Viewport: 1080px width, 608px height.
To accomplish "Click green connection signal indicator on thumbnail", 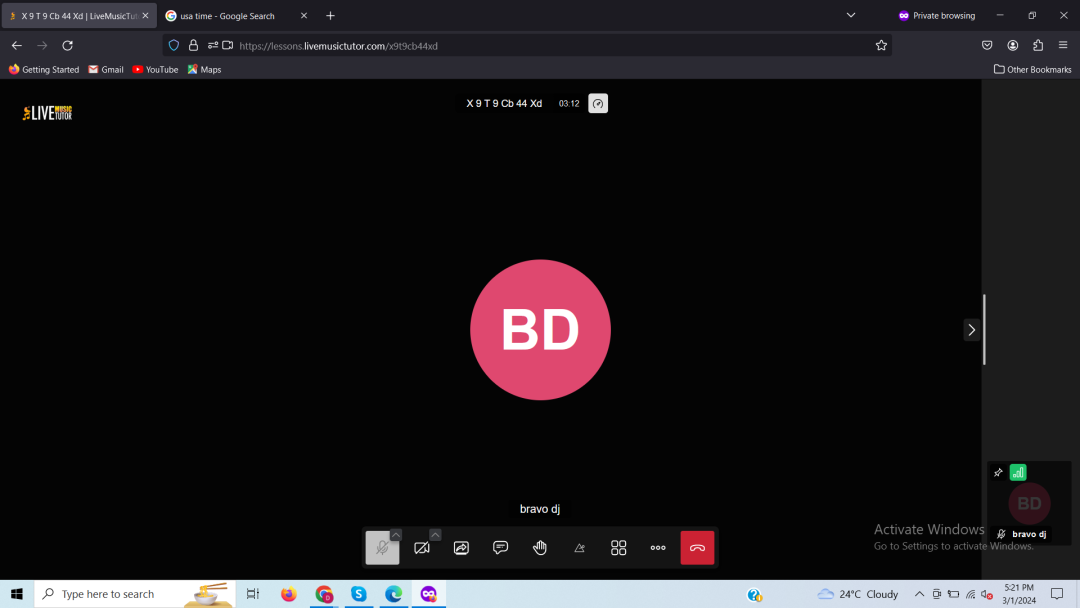I will [1018, 473].
